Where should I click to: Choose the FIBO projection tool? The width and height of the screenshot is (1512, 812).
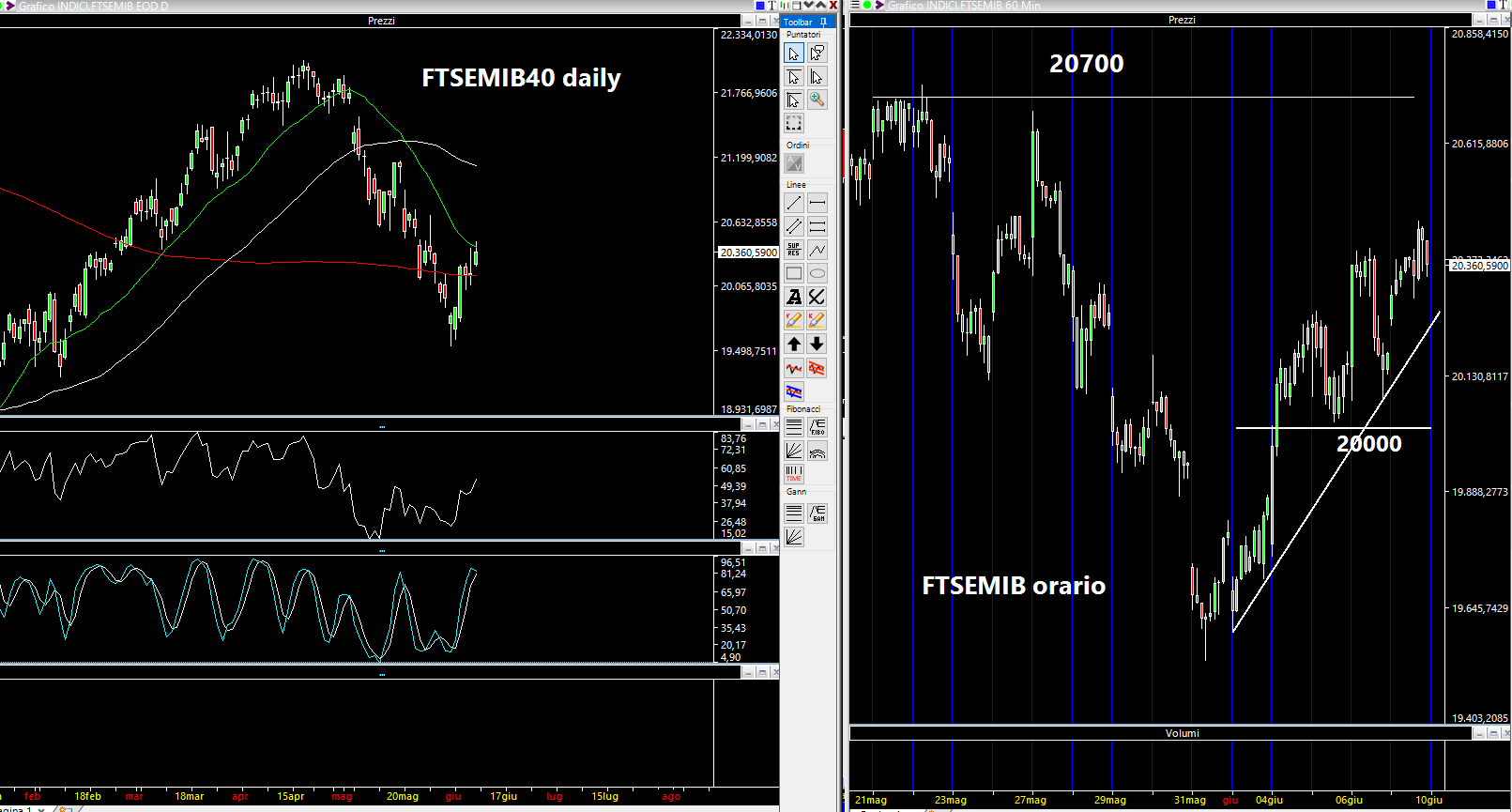[817, 427]
